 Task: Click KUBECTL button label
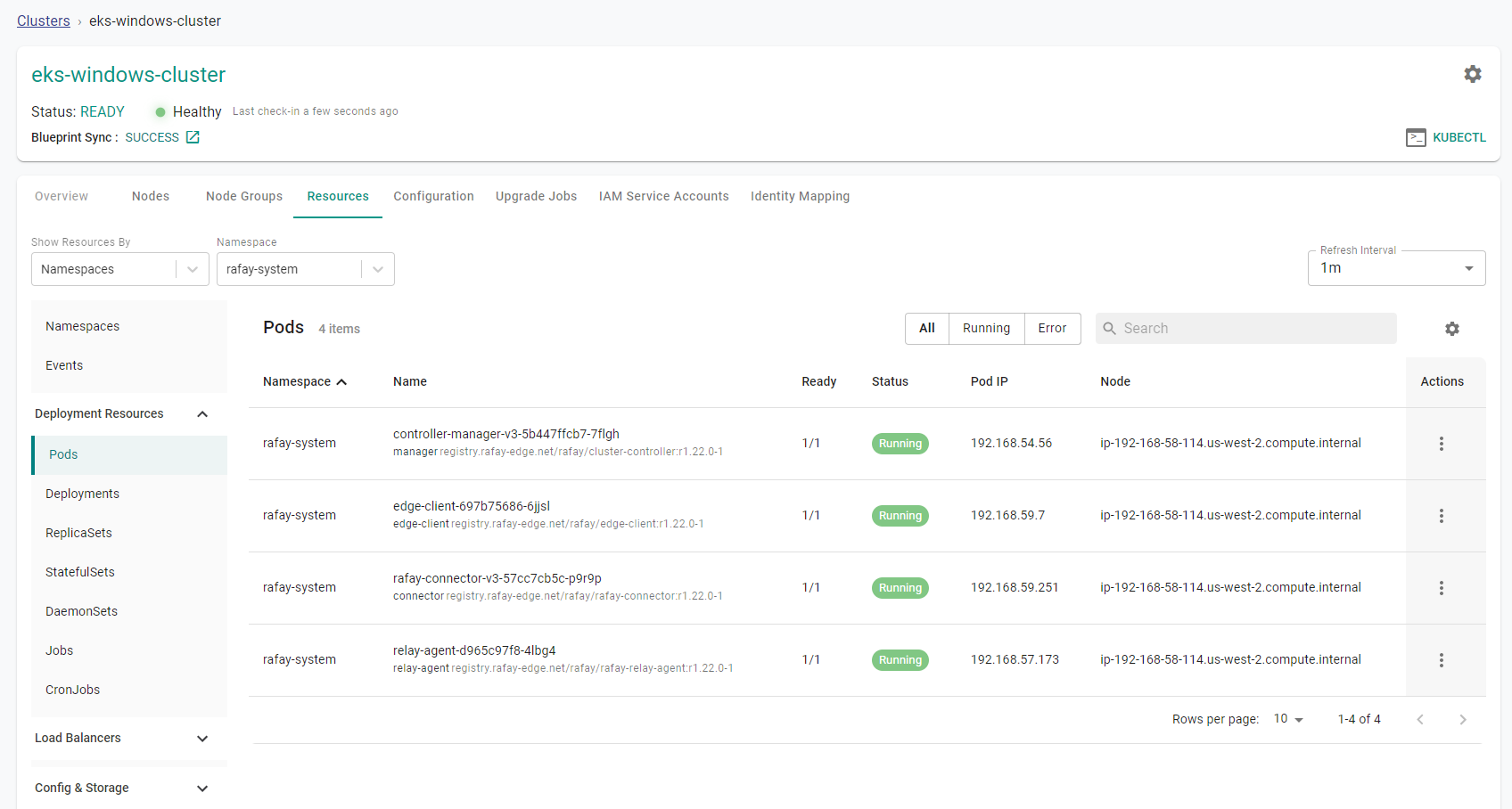tap(1459, 137)
